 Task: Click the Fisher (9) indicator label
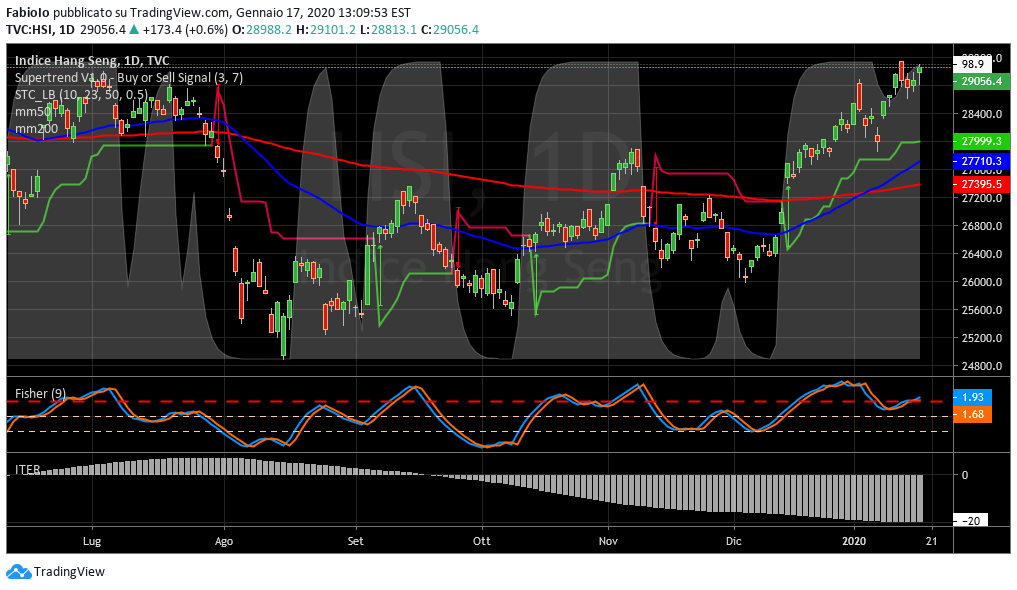point(40,394)
